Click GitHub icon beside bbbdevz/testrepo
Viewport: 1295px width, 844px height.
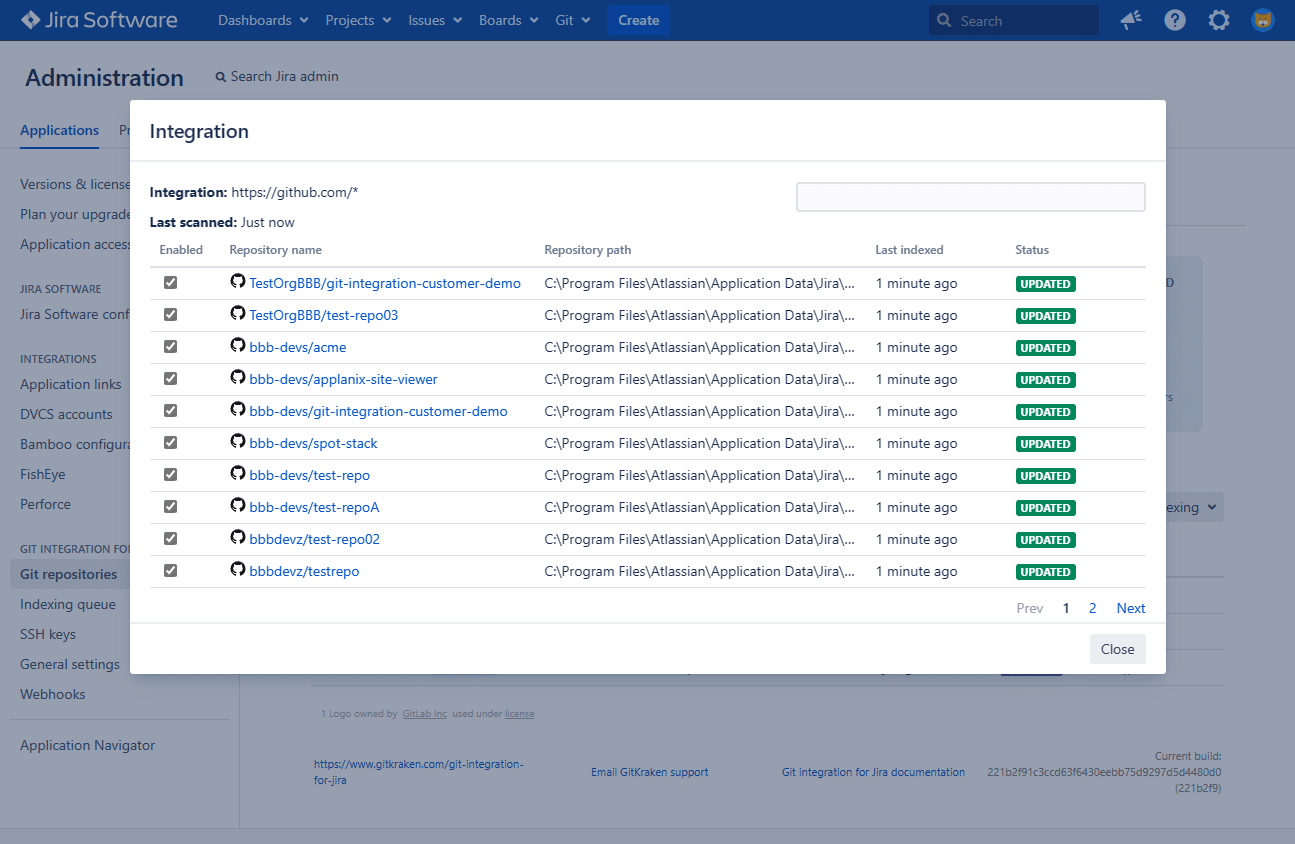(x=238, y=570)
